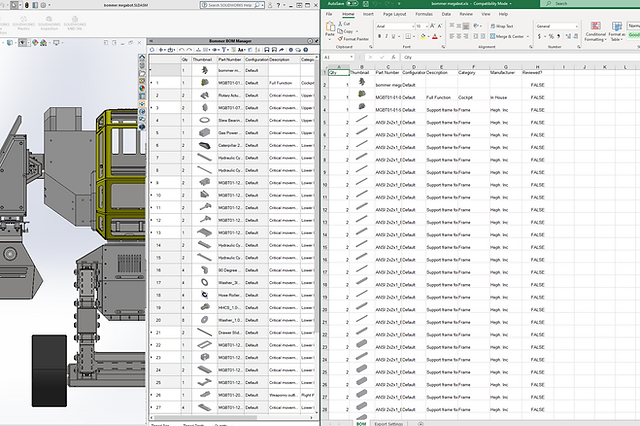This screenshot has height=426, width=640.
Task: Click Cut in Excel clipboard group
Action: coord(344,24)
